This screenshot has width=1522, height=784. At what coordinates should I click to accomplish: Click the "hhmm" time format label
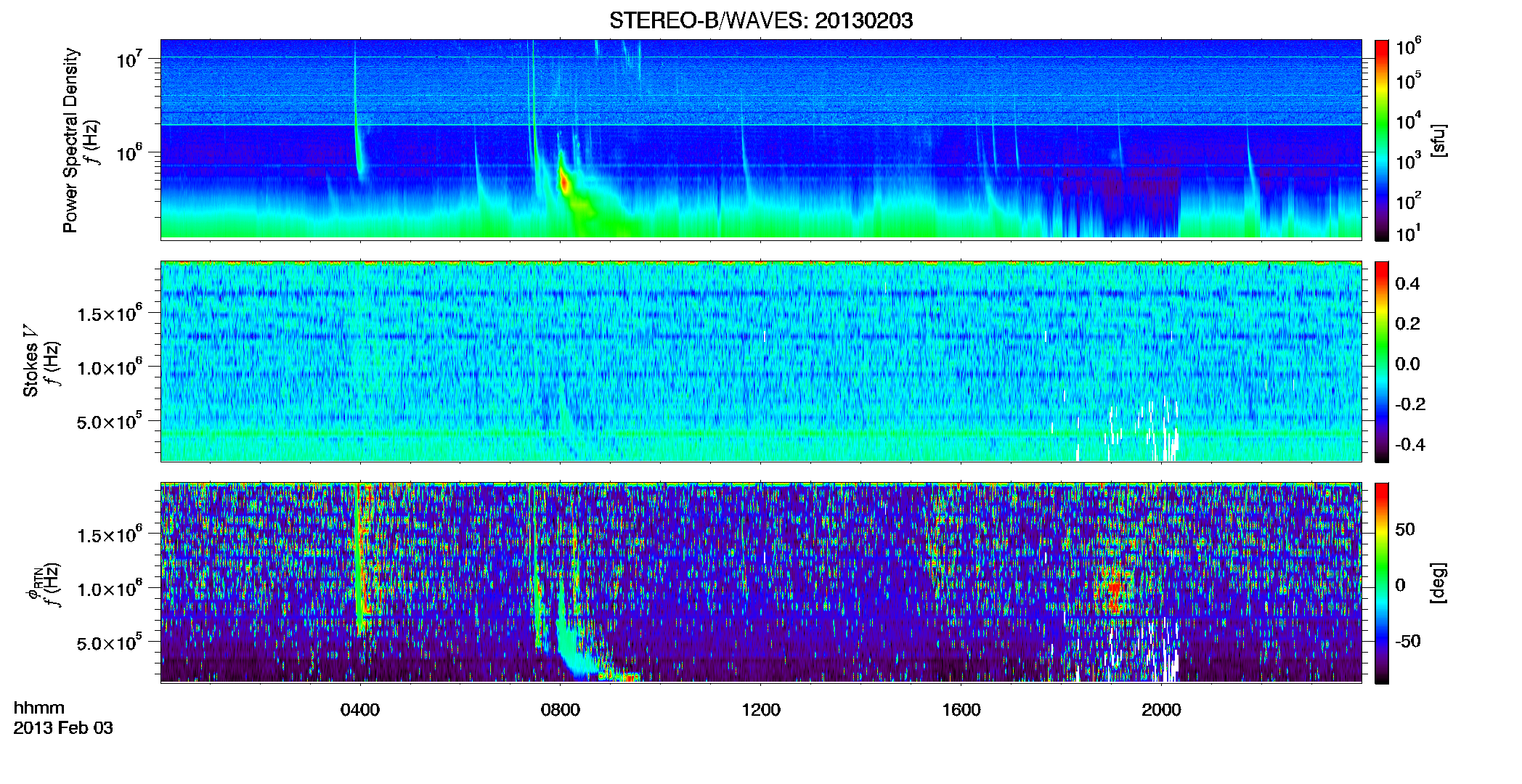coord(39,708)
